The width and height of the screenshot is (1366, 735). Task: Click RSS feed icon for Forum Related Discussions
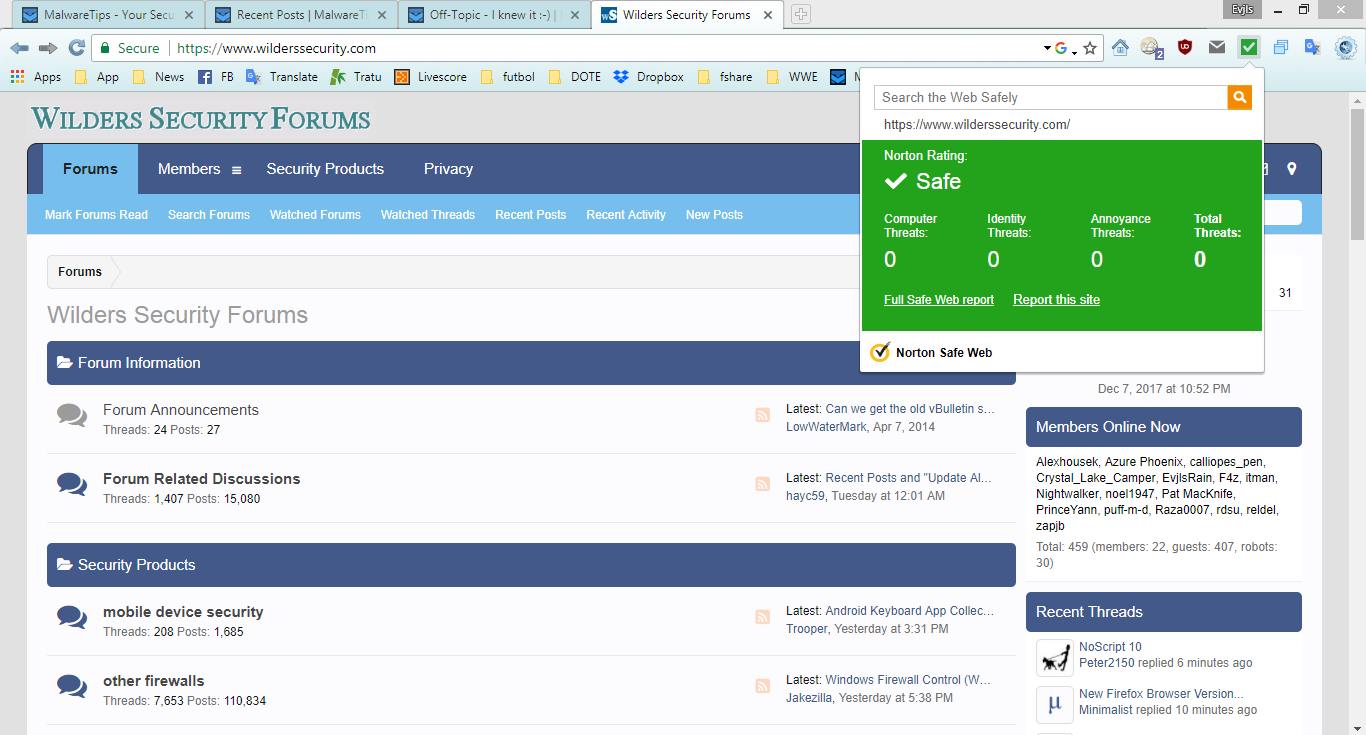(762, 485)
